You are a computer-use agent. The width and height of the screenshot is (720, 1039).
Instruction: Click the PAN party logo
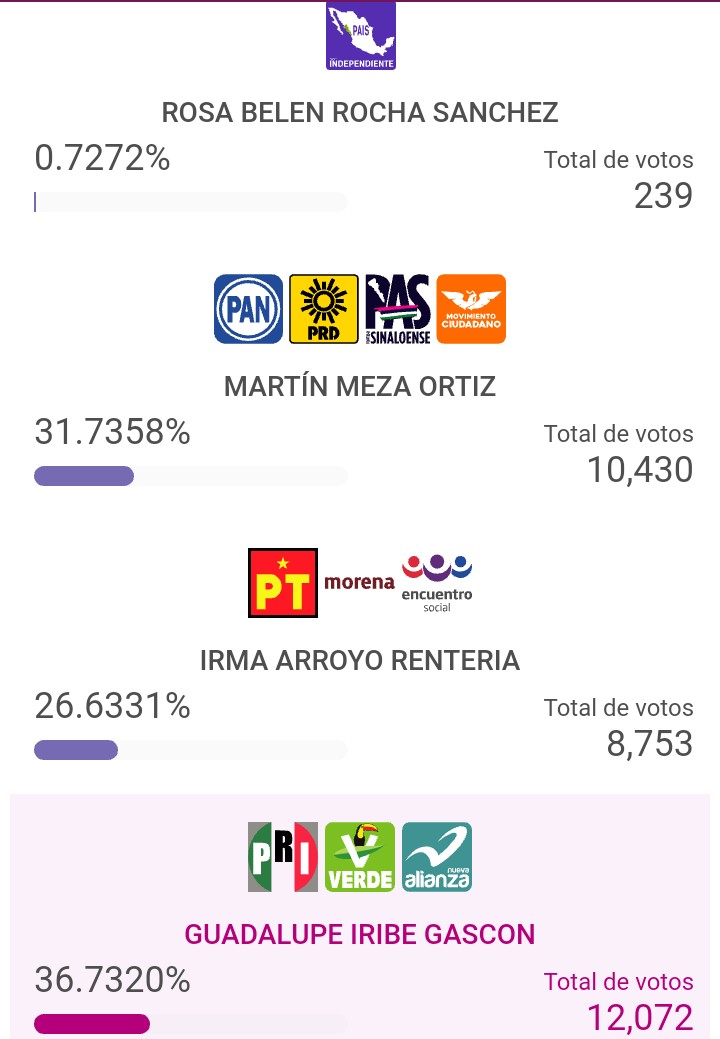pos(249,309)
